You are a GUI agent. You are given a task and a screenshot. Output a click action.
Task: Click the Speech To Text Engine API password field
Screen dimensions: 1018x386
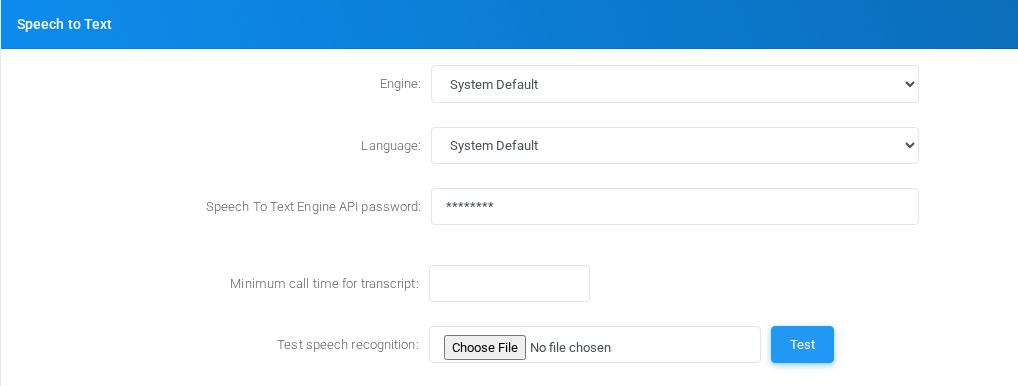675,206
